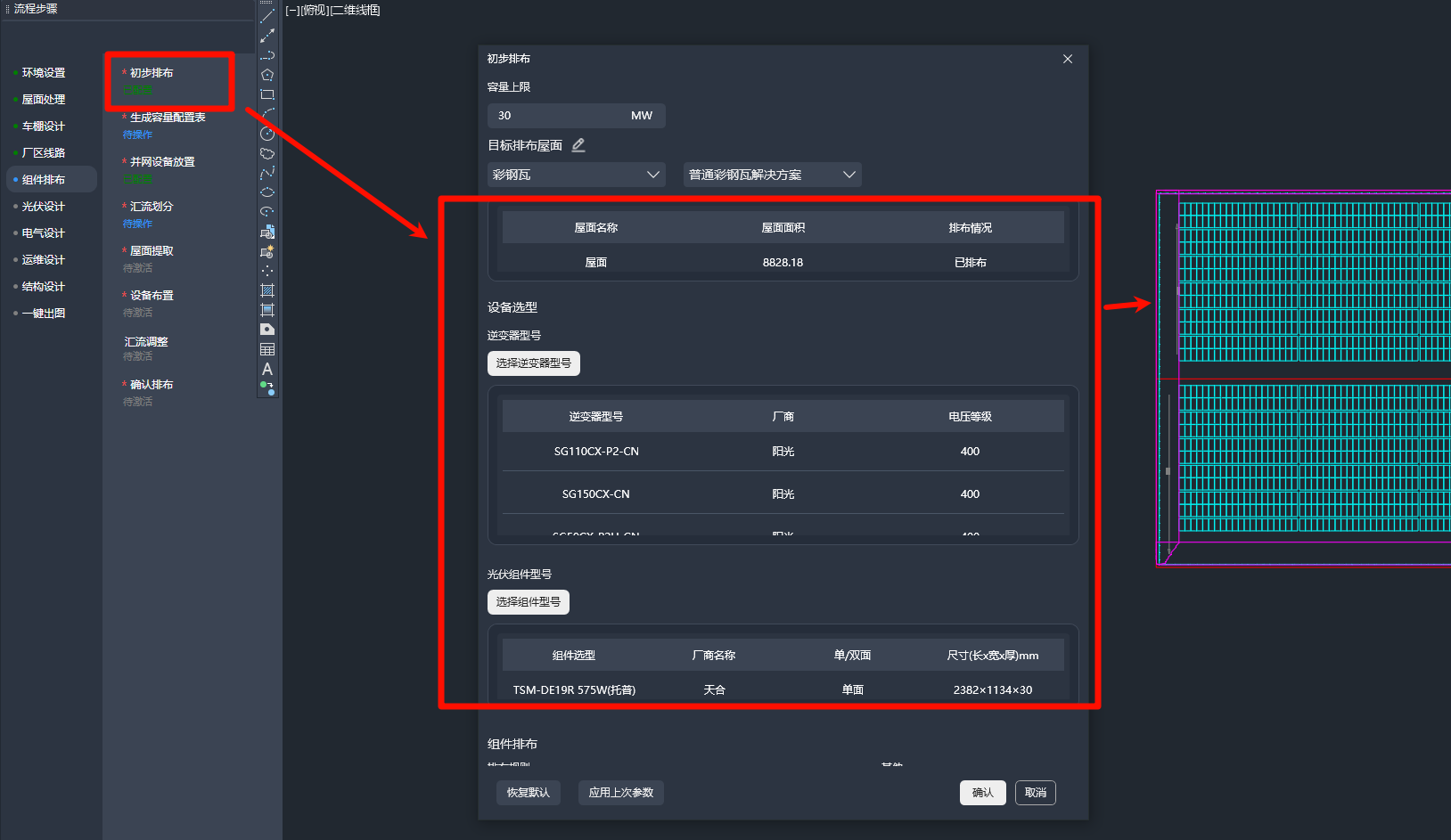The width and height of the screenshot is (1451, 840).
Task: Select the Circle drawing tool
Action: coord(266,134)
